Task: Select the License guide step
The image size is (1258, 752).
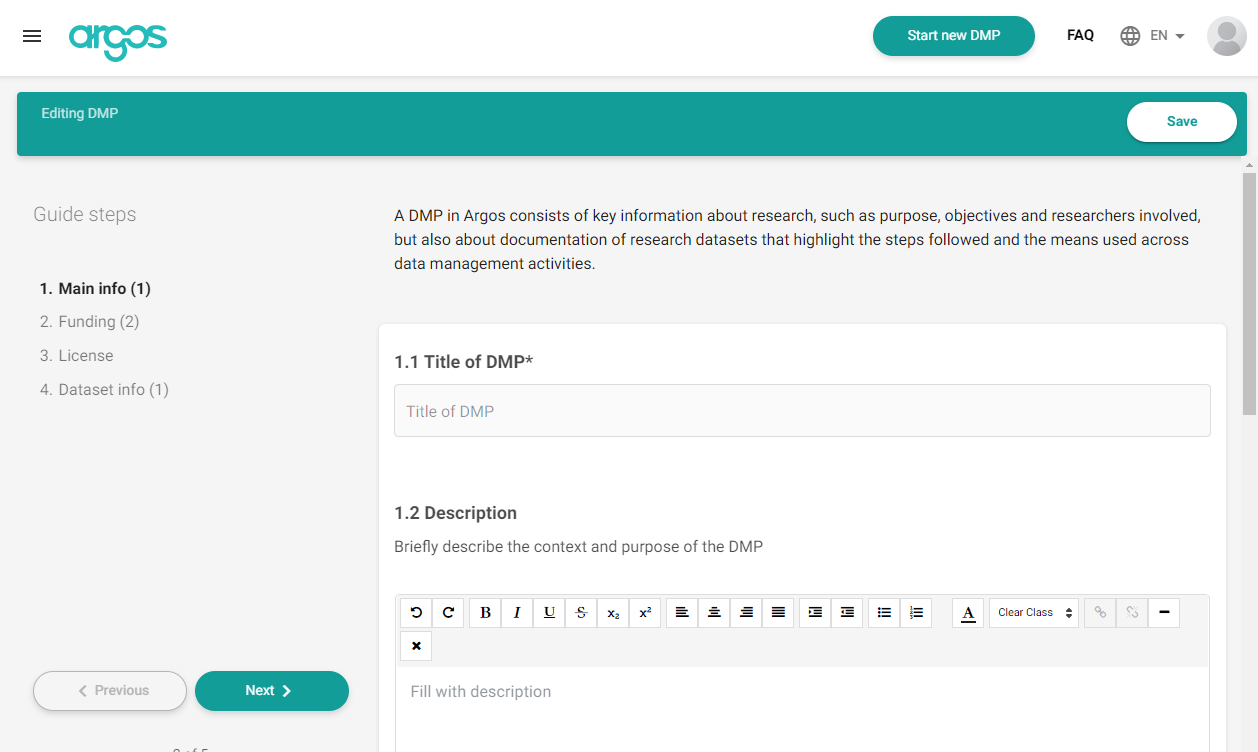Action: (x=85, y=355)
